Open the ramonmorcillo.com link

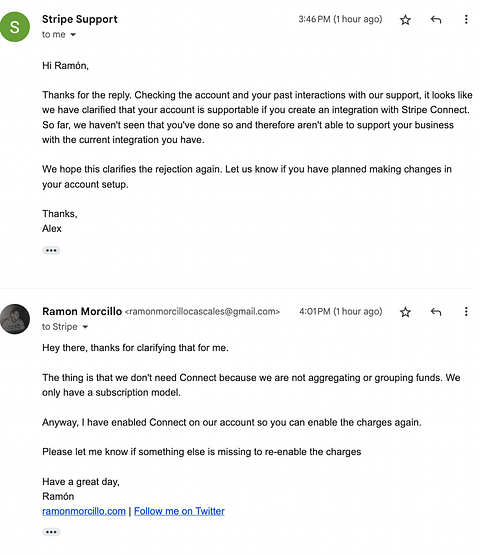84,511
